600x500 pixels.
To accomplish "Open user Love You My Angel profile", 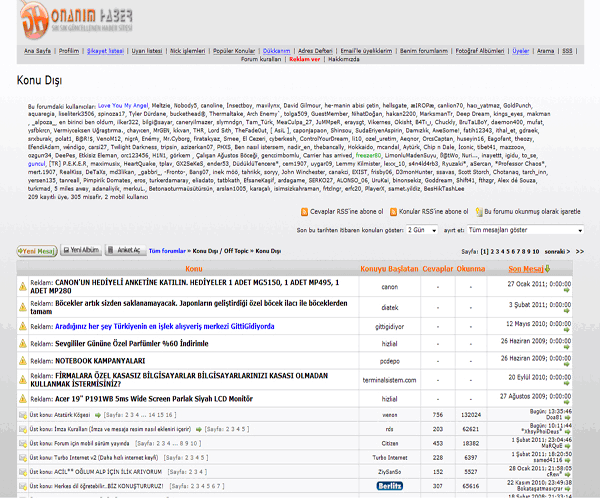I will pyautogui.click(x=123, y=106).
